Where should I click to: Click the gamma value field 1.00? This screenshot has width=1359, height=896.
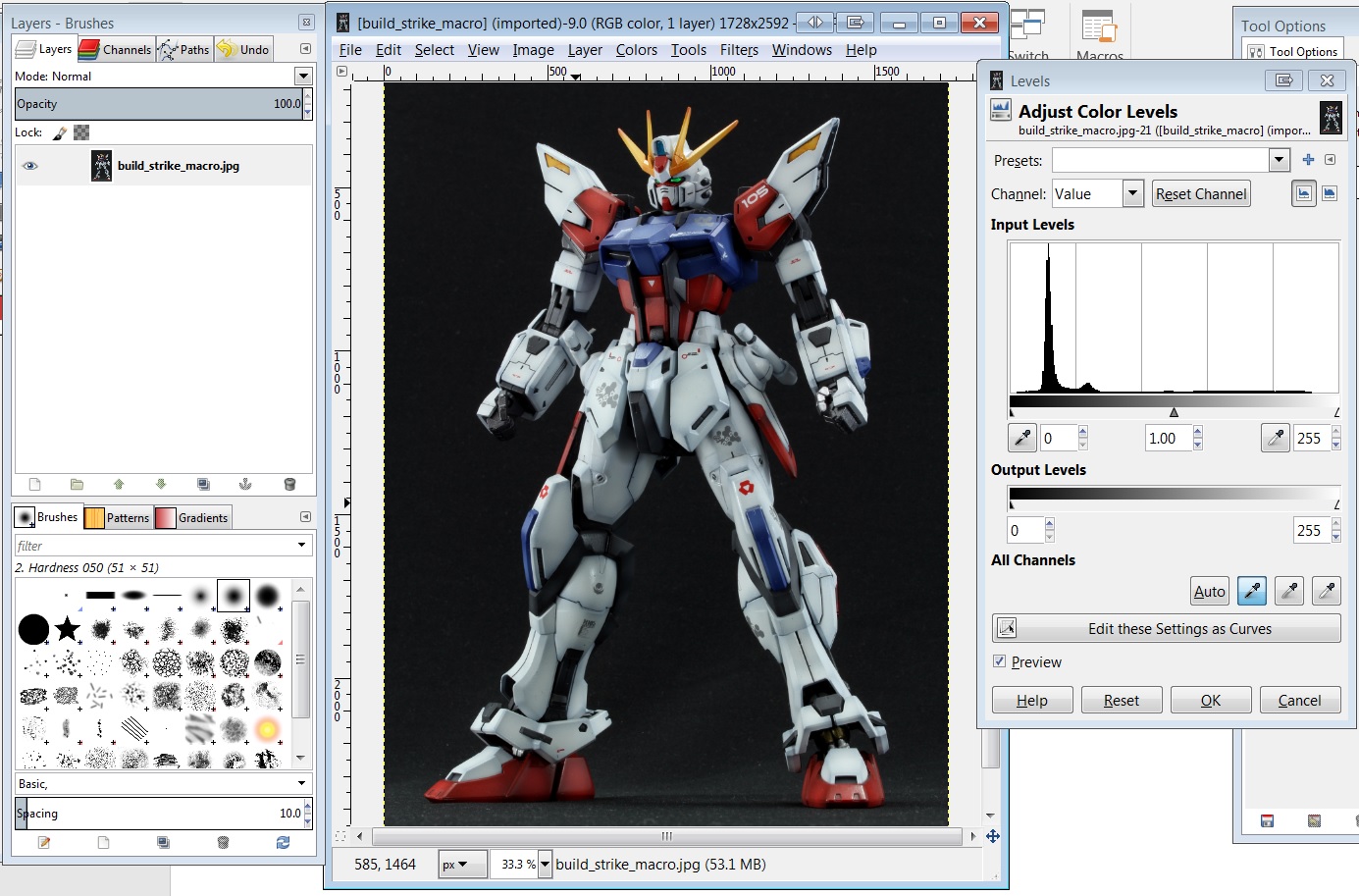tap(1168, 438)
